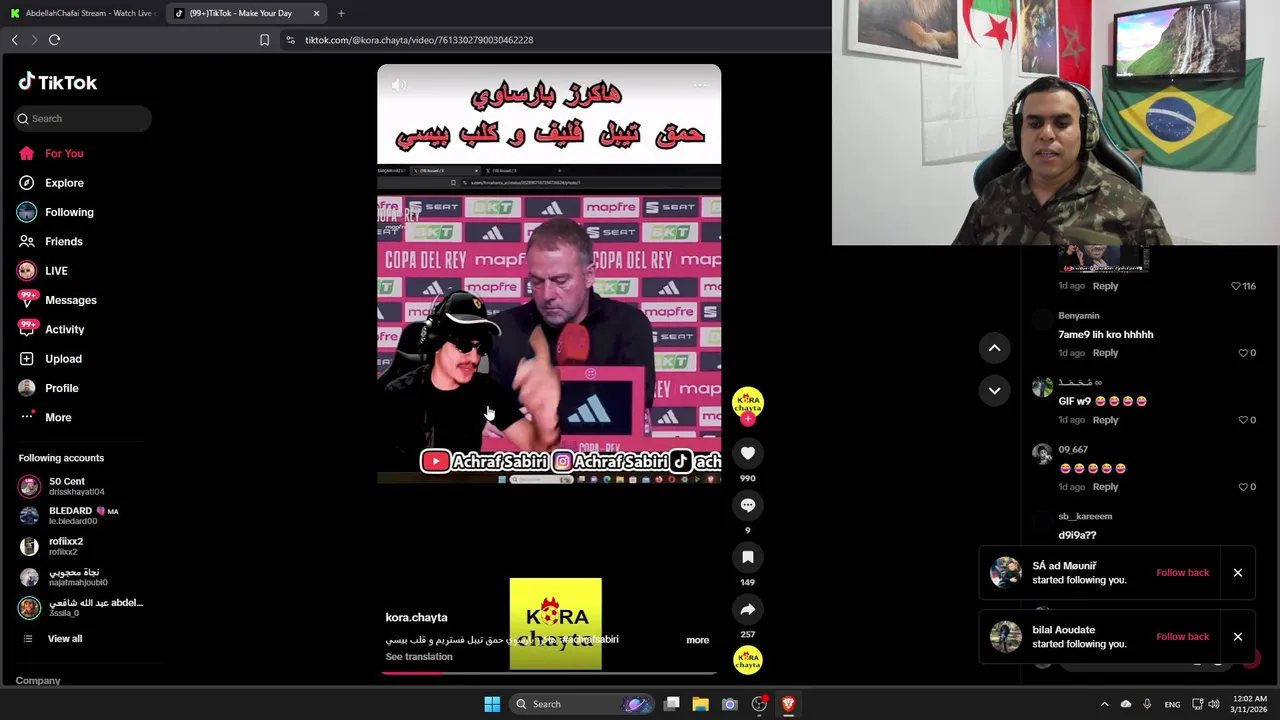Click the For You home icon
Viewport: 1280px width, 720px height.
(26, 153)
